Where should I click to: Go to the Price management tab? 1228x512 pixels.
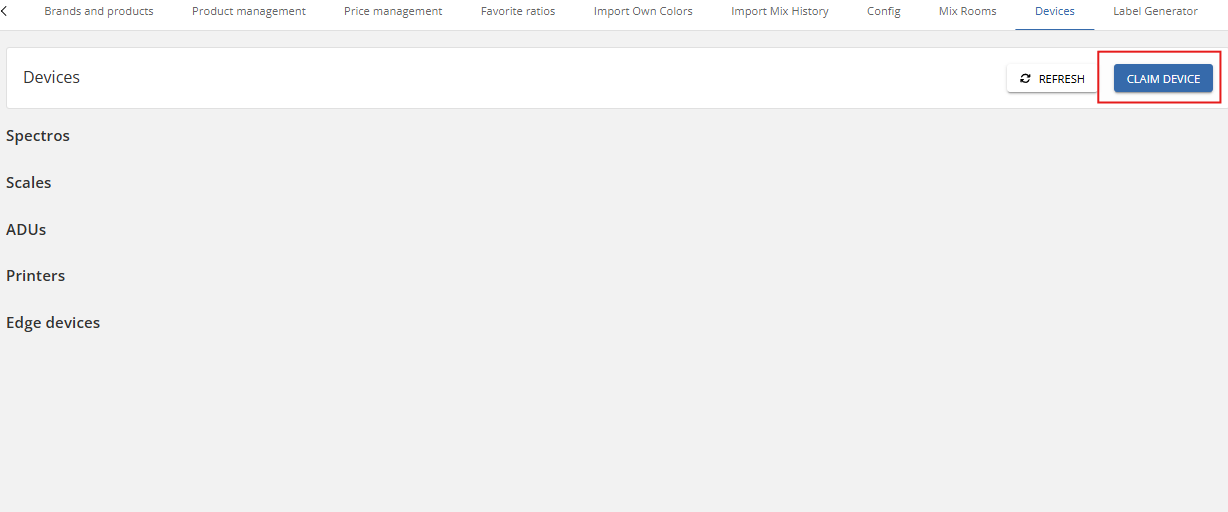pyautogui.click(x=393, y=12)
